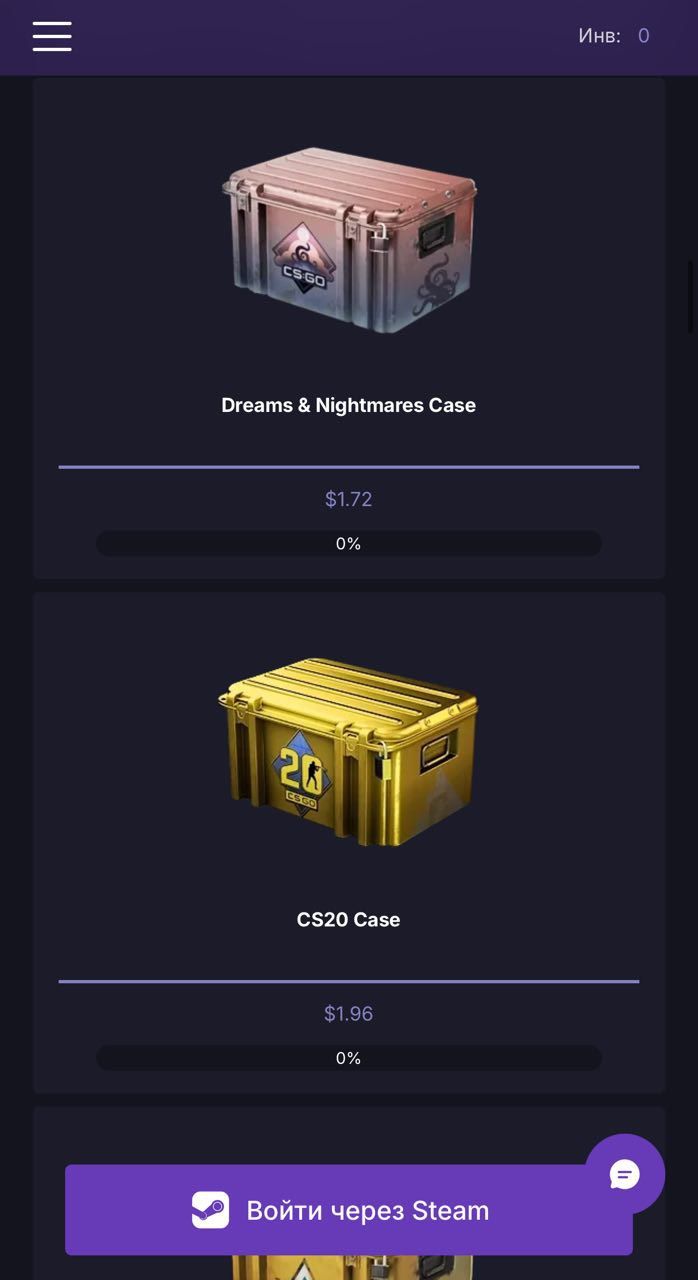698x1280 pixels.
Task: Click the CS20 Case 0% progress bar
Action: click(x=349, y=1058)
